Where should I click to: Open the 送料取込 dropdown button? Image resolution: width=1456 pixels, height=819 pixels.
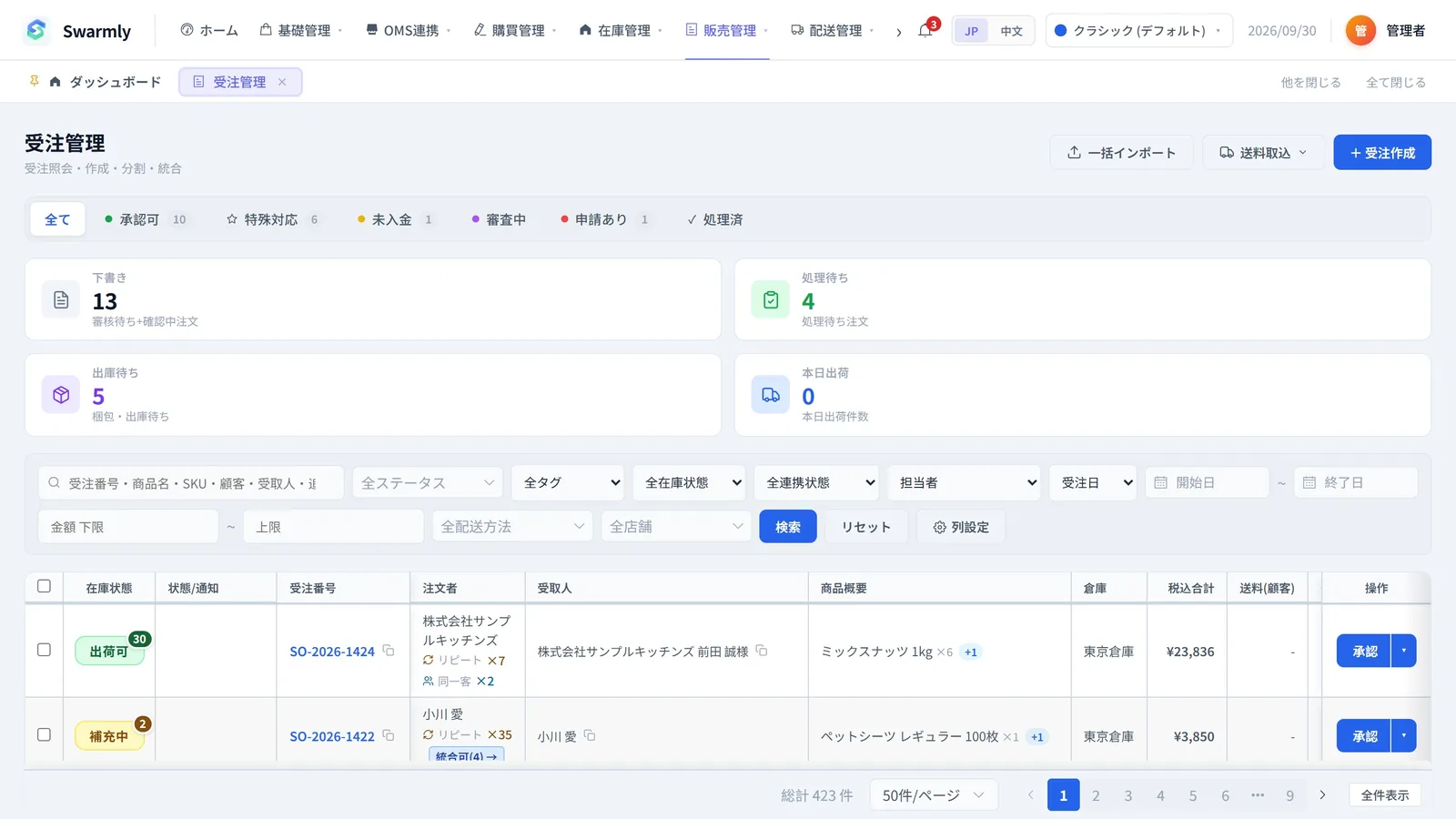(1263, 152)
